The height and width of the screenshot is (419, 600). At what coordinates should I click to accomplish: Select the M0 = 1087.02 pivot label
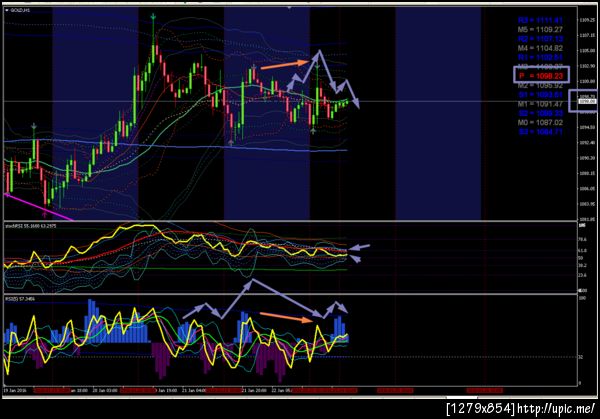(x=540, y=122)
